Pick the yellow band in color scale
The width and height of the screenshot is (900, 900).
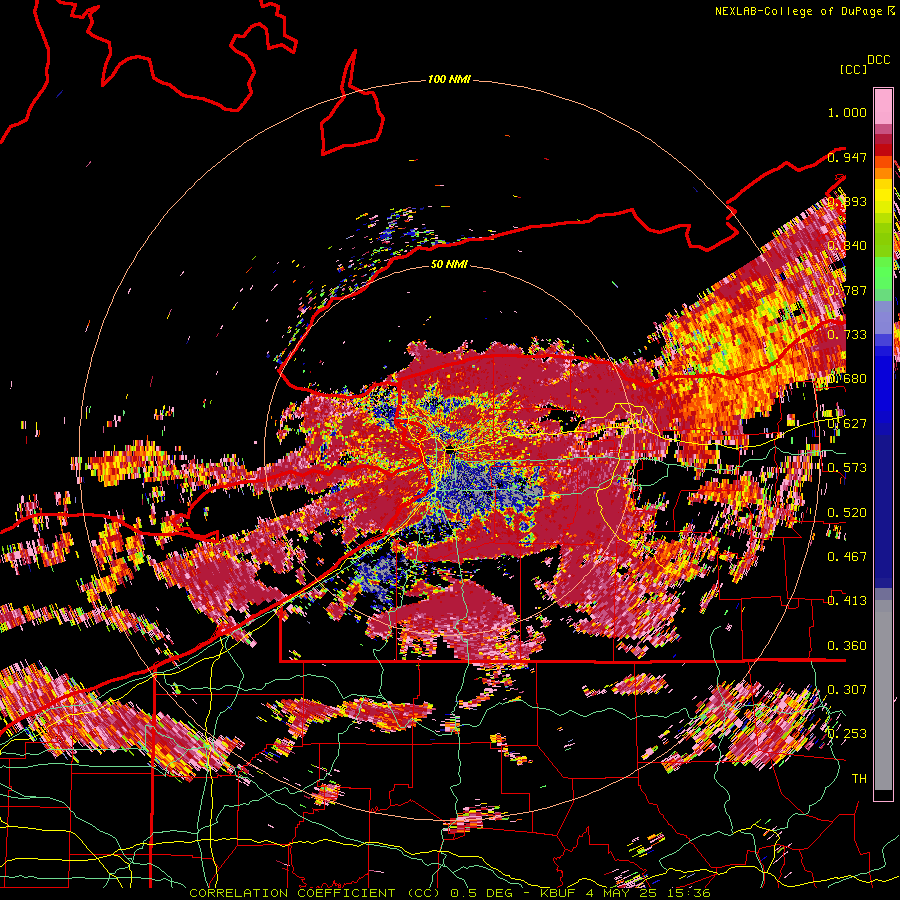click(x=883, y=198)
